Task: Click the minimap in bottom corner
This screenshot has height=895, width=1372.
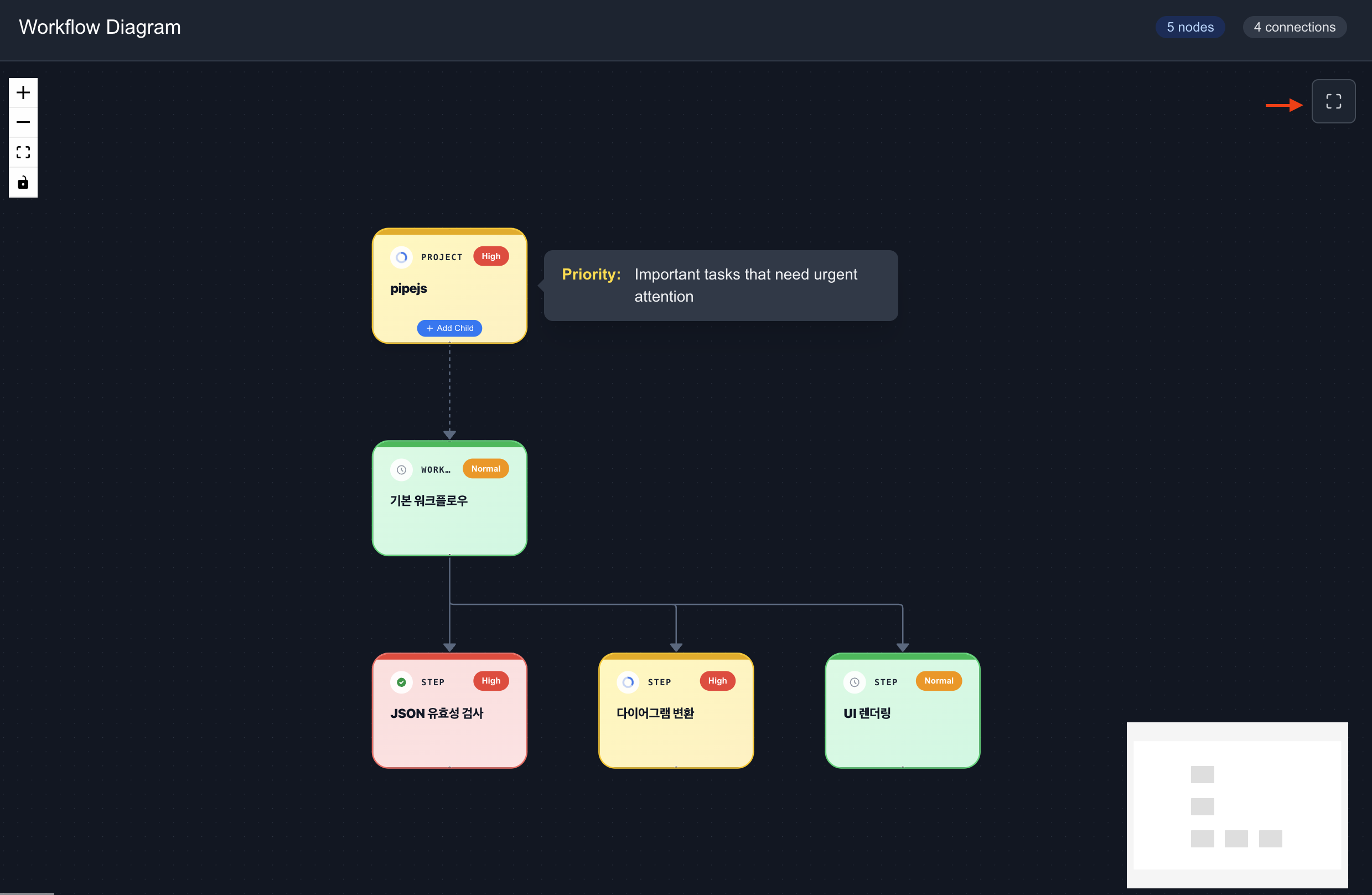Action: 1237,805
